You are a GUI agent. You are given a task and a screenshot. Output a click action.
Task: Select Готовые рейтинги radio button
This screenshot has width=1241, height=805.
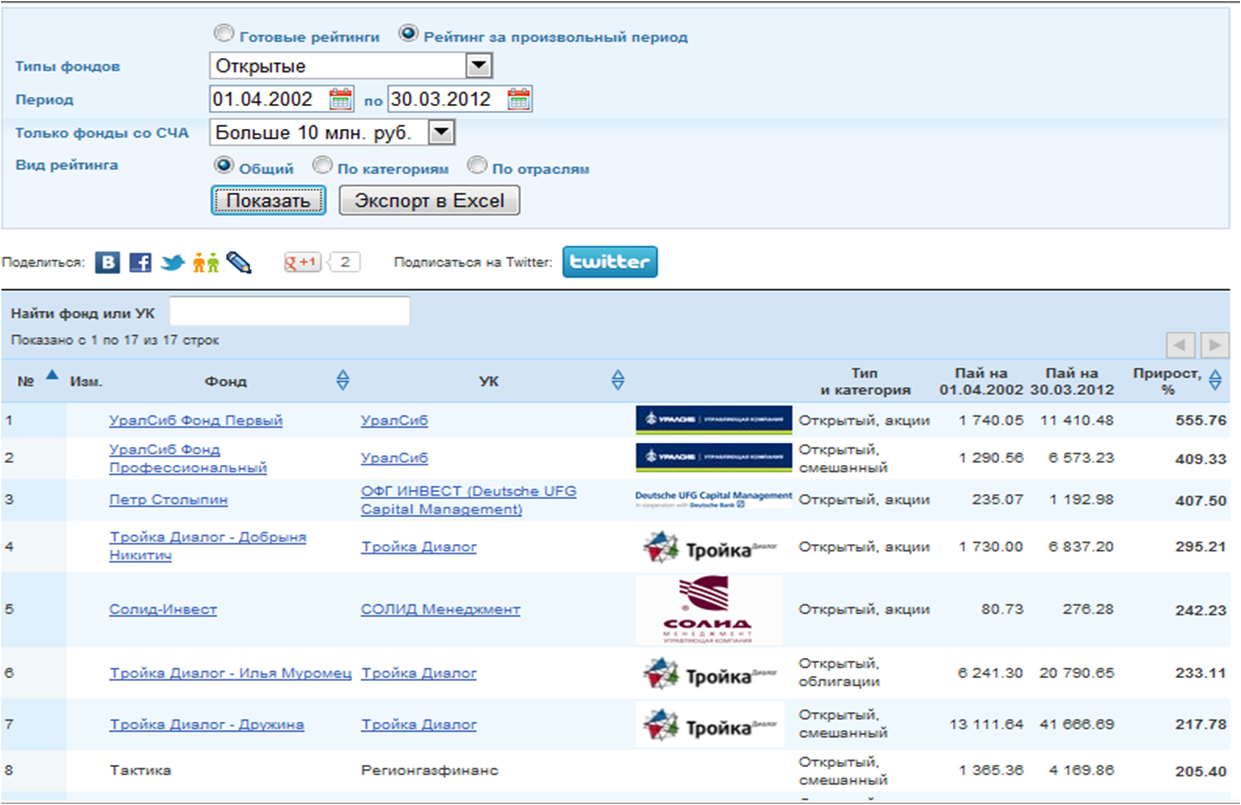(x=223, y=34)
